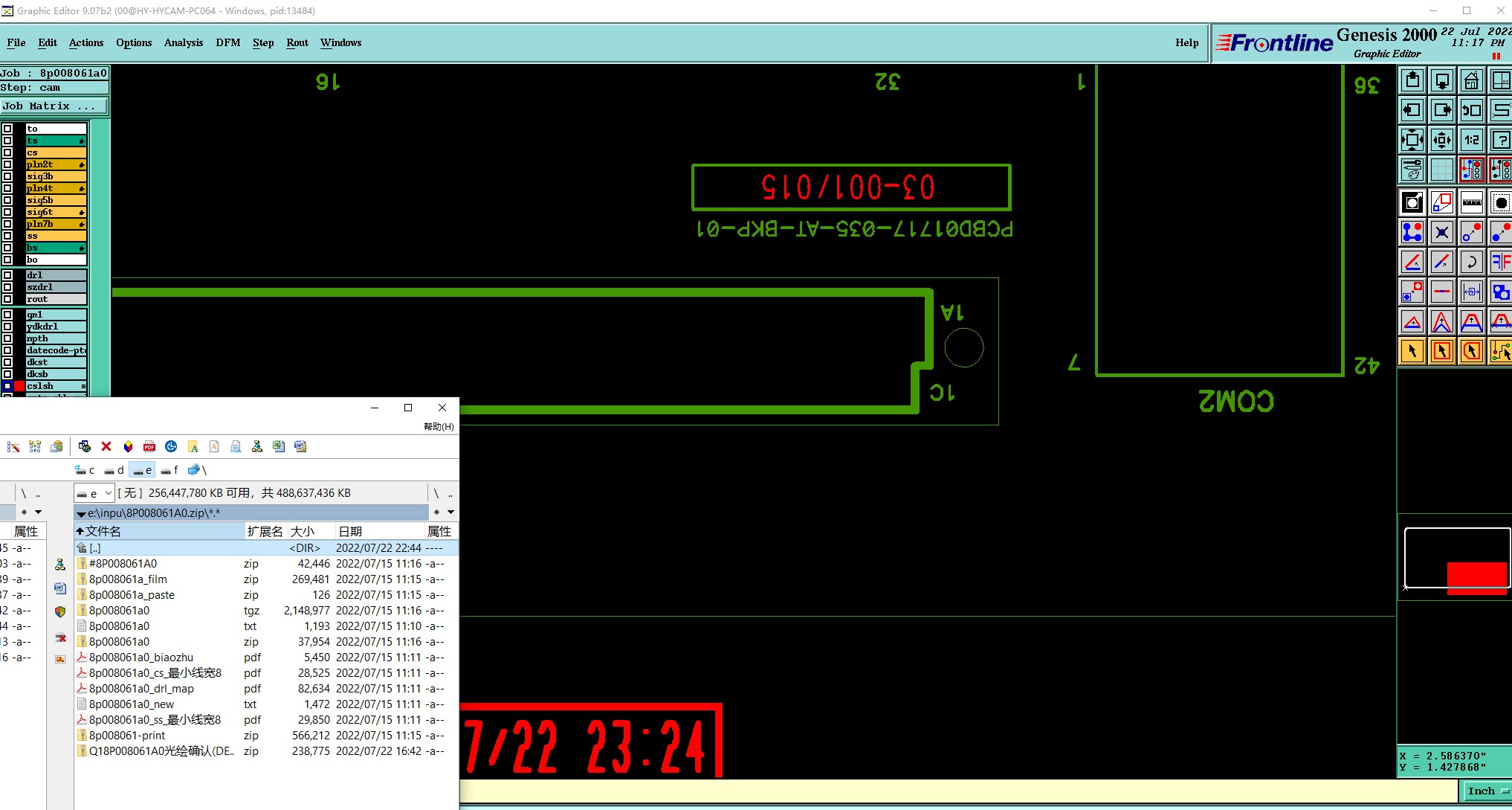
Task: Select the 8p008061a0_drl_map pdf file
Action: point(141,689)
